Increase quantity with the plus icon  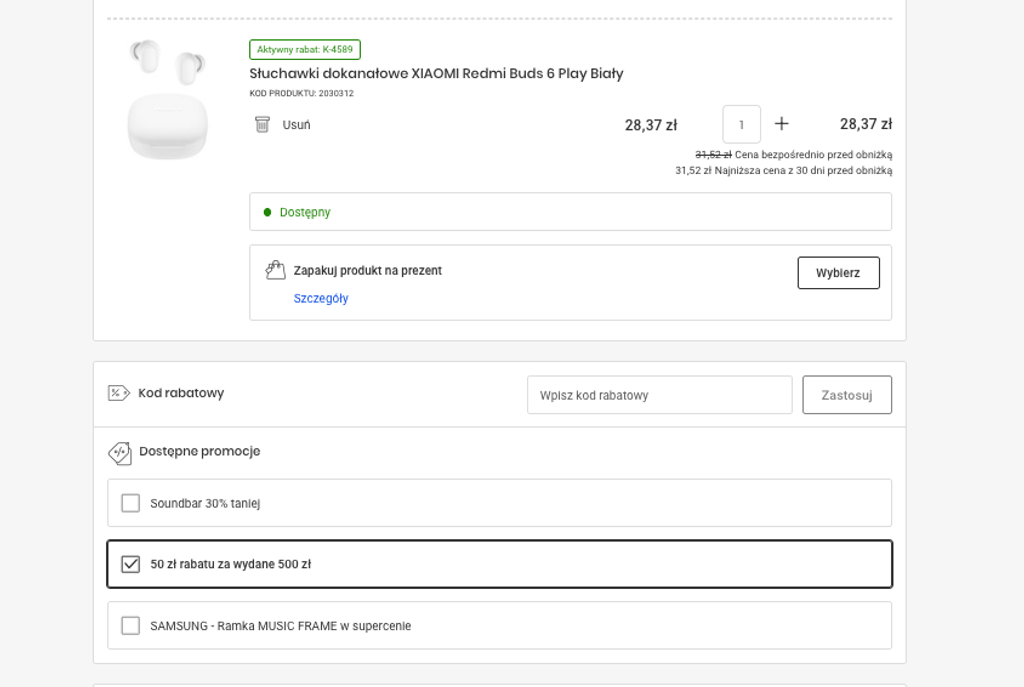pos(782,124)
